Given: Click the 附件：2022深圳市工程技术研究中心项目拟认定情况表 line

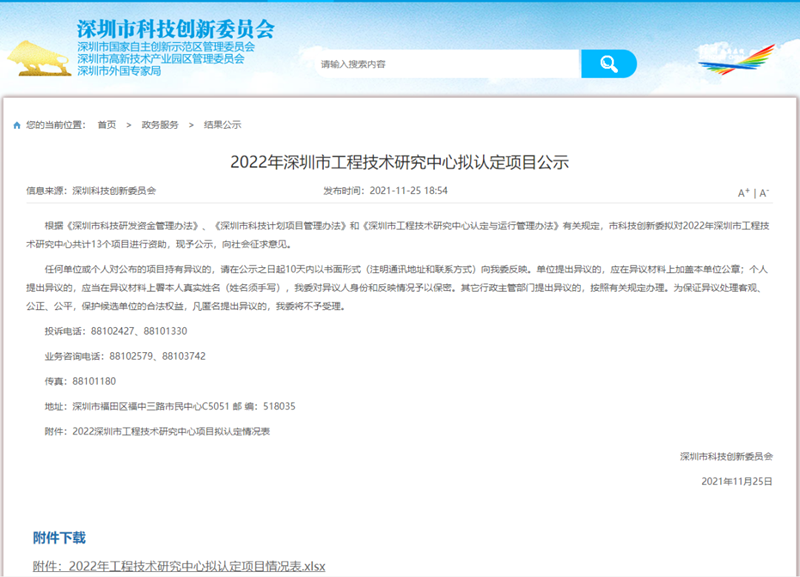Looking at the screenshot, I should pos(157,432).
